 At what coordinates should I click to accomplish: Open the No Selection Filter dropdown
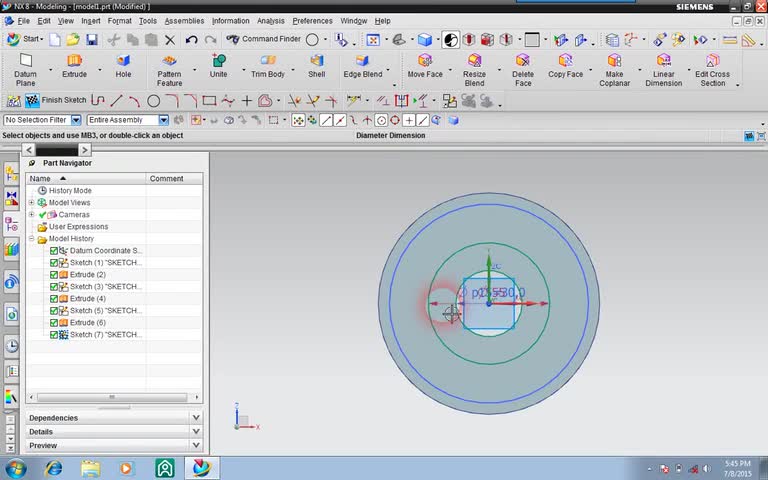click(76, 120)
